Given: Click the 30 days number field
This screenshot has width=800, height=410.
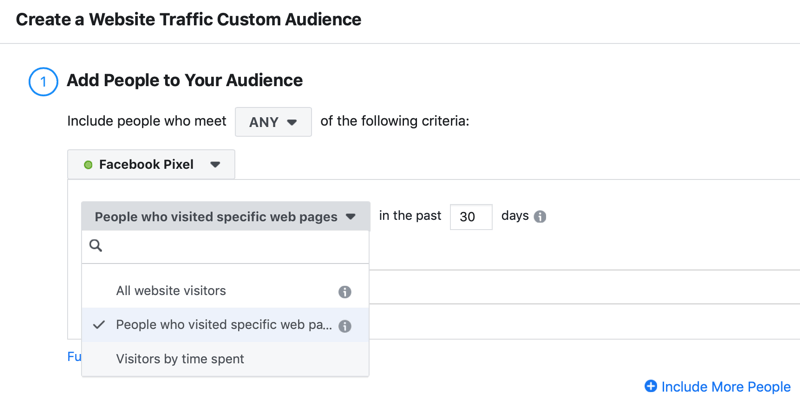Looking at the screenshot, I should (470, 217).
